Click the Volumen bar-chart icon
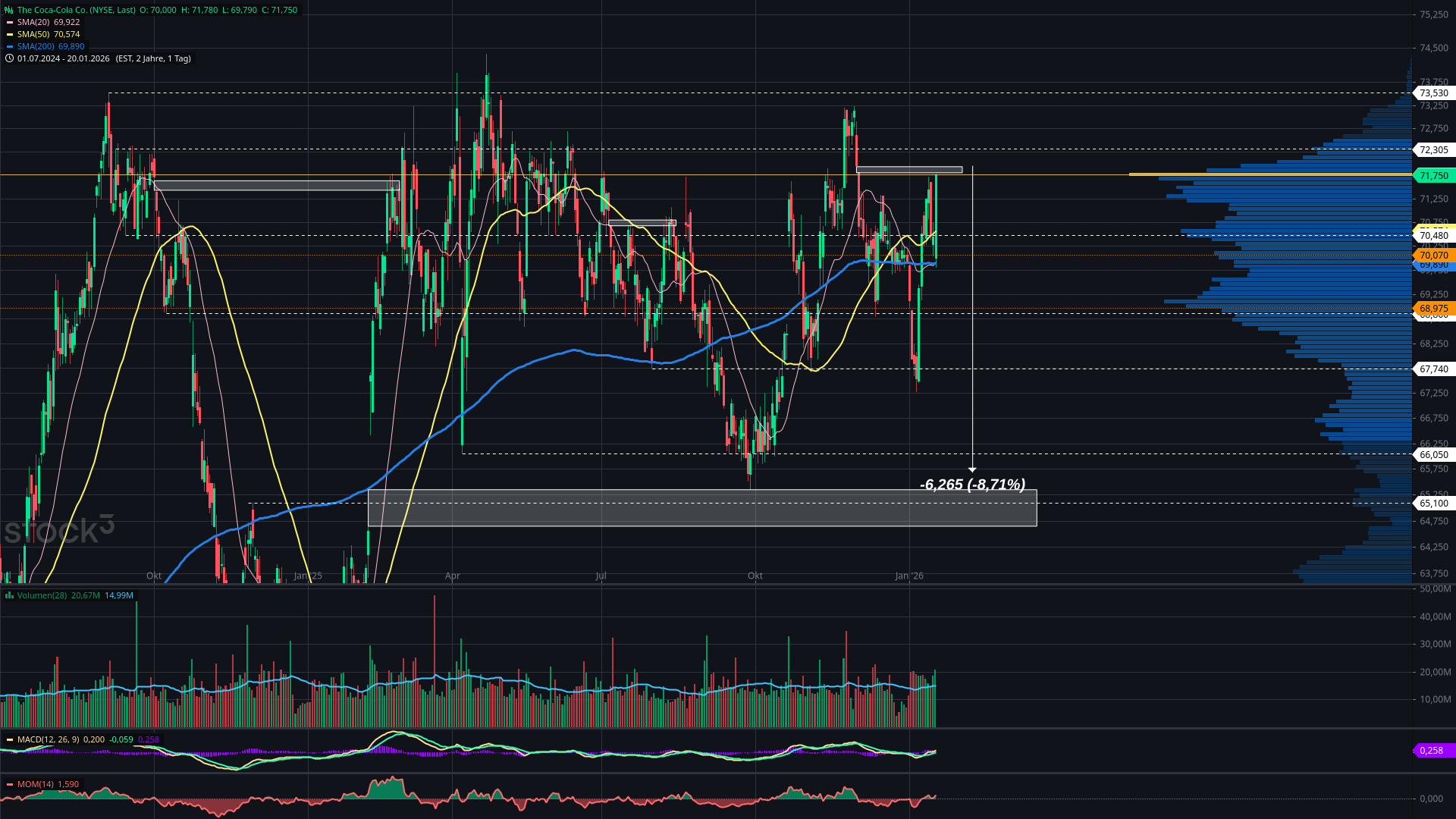The width and height of the screenshot is (1456, 819). tap(9, 595)
